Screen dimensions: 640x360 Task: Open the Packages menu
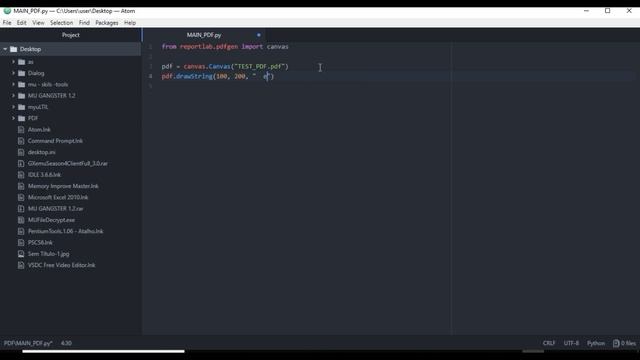[107, 23]
